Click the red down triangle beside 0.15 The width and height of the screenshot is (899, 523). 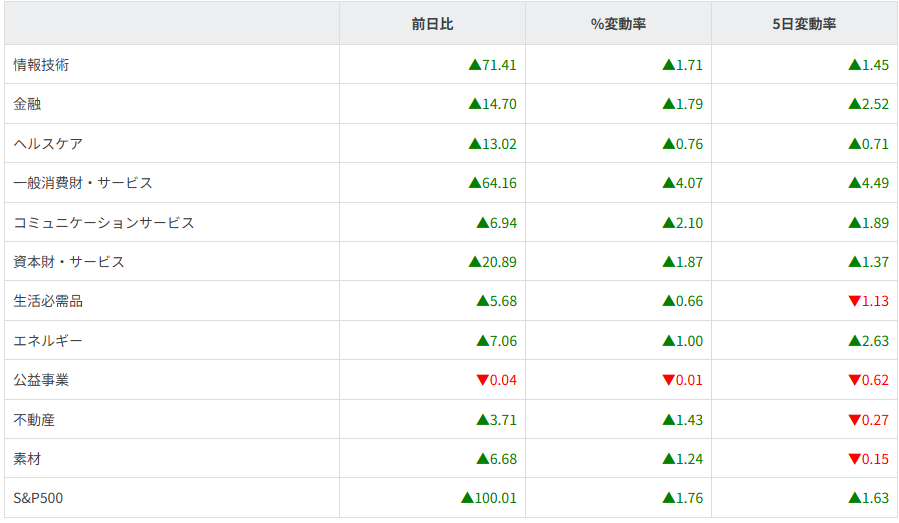[x=854, y=459]
